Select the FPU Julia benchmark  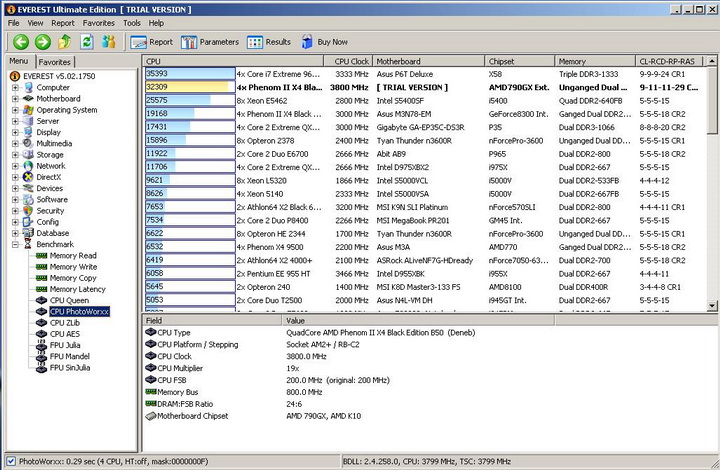tap(64, 345)
